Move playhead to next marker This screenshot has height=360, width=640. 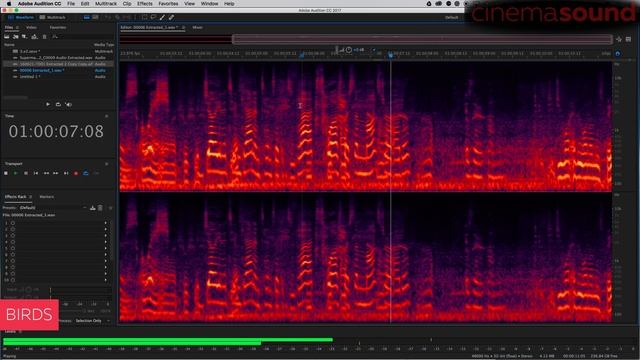[x=66, y=173]
